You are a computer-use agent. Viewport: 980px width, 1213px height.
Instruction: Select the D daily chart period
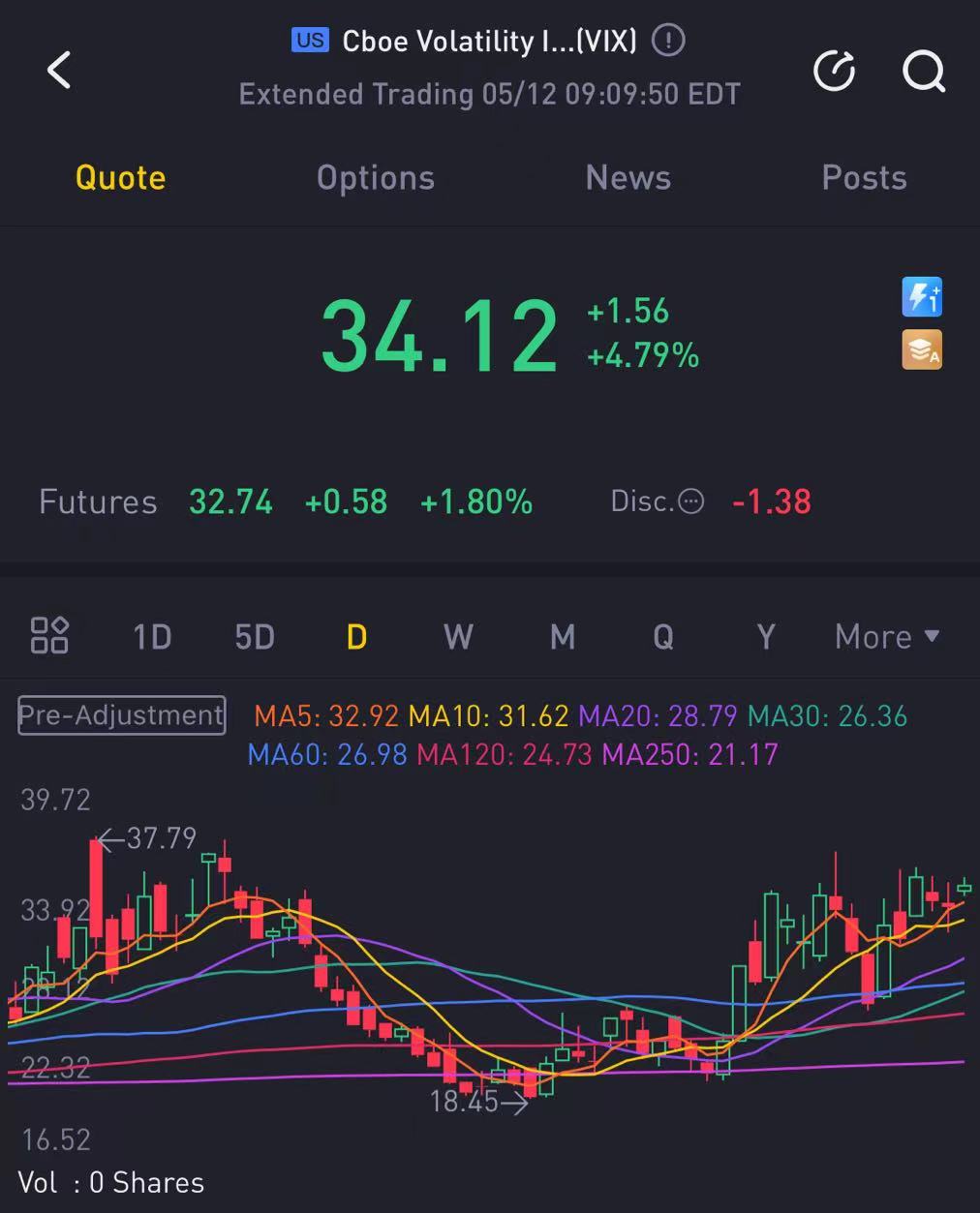coord(356,637)
